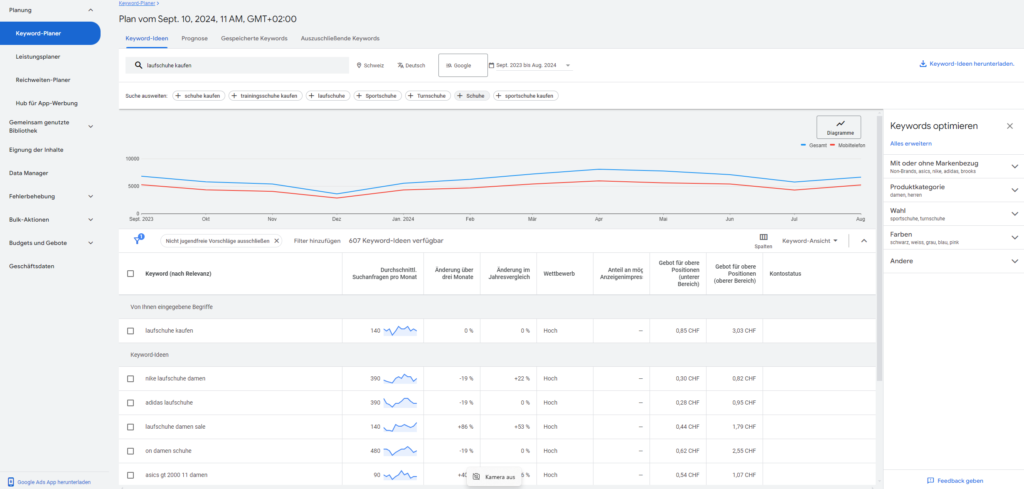Screen dimensions: 1024x489
Task: Check the 'nike laufschuhe damen' checkbox
Action: 131,379
